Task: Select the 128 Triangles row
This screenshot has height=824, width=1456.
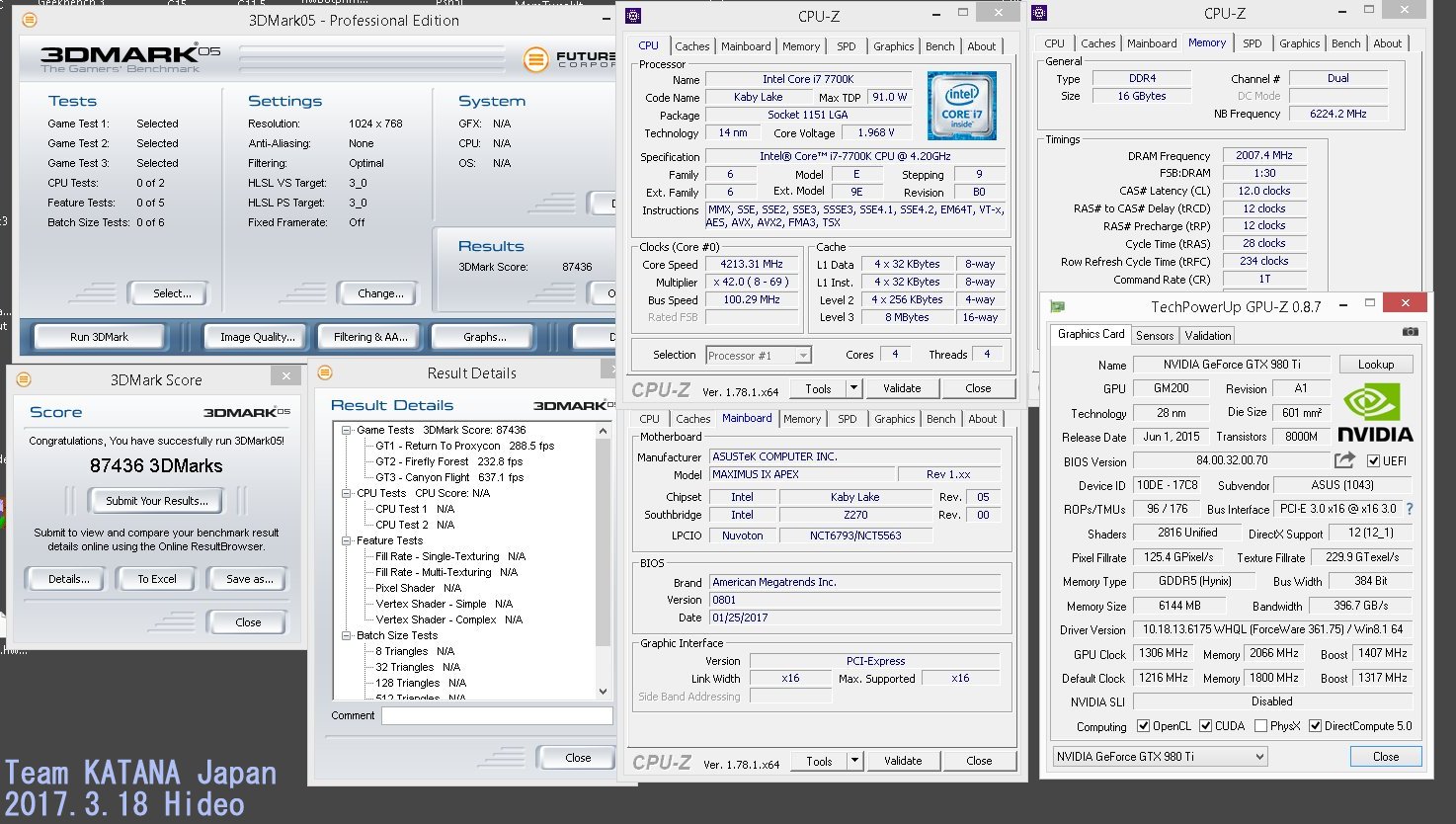Action: tap(421, 683)
